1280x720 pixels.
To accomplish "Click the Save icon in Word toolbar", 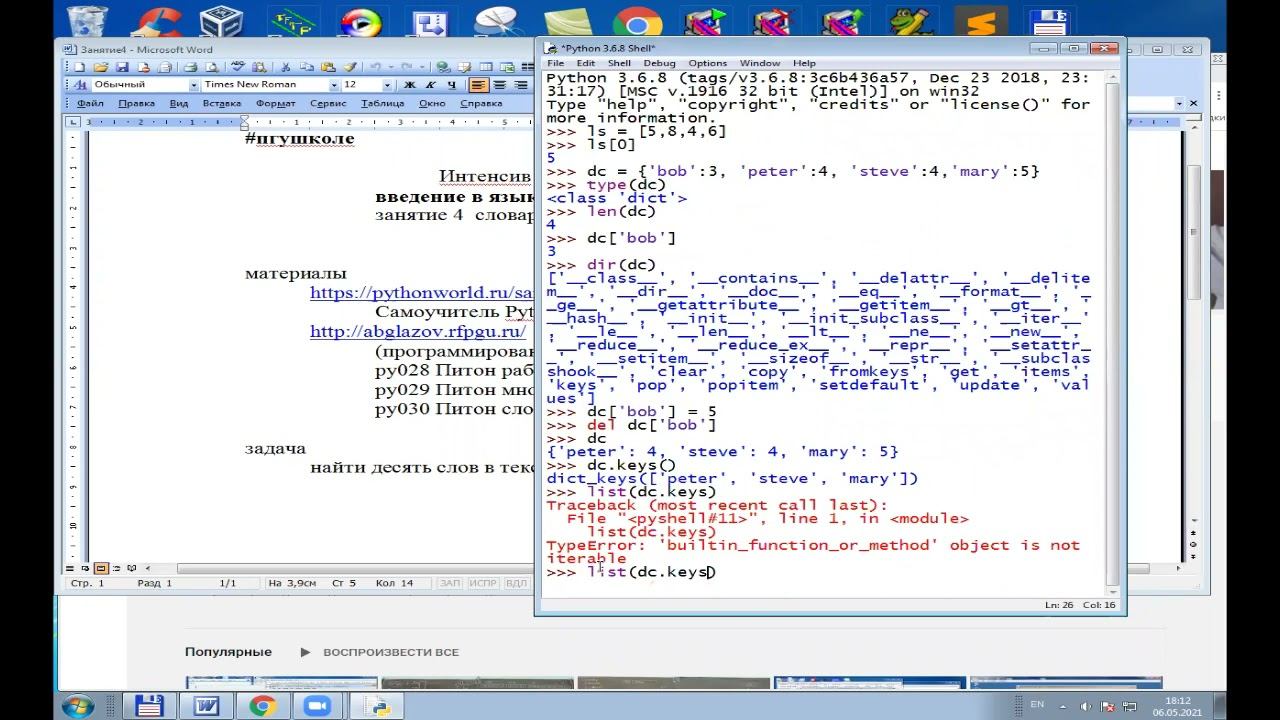I will pos(122,67).
